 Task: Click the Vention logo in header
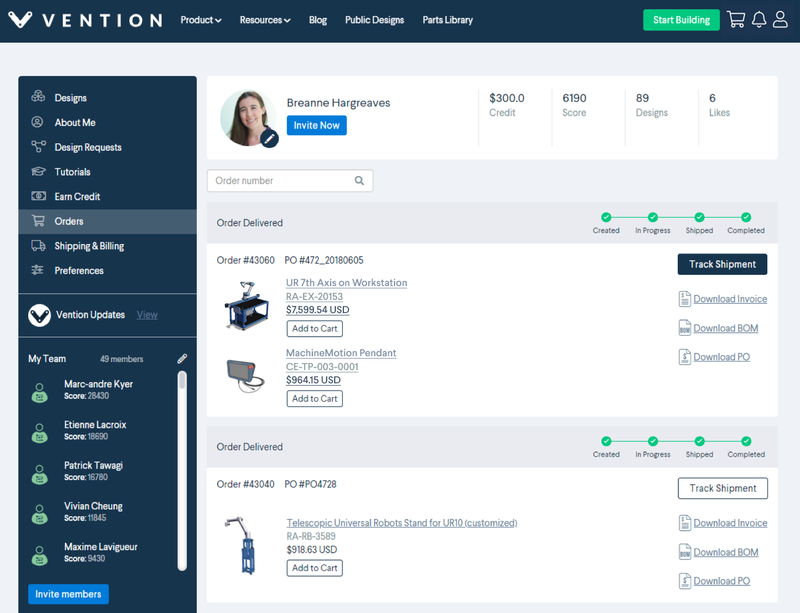click(x=85, y=20)
